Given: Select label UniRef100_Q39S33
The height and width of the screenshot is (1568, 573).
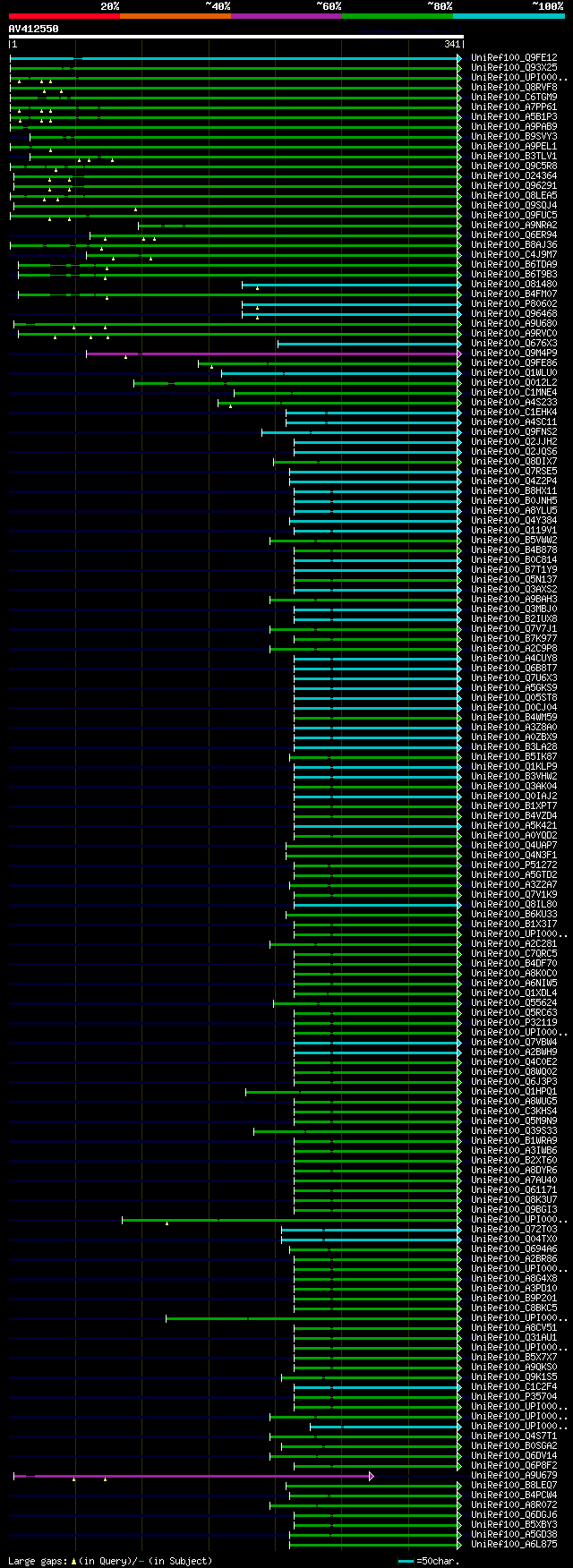Looking at the screenshot, I should 514,1131.
